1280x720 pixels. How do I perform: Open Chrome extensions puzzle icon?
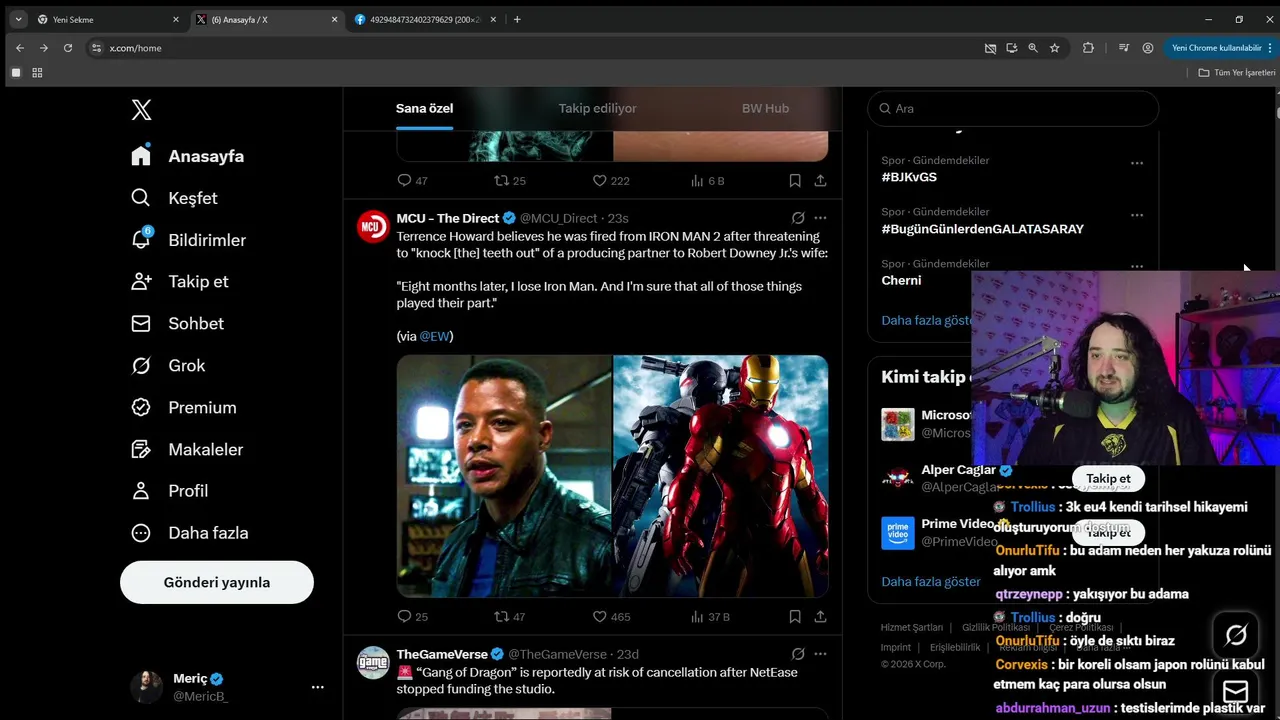point(1088,48)
